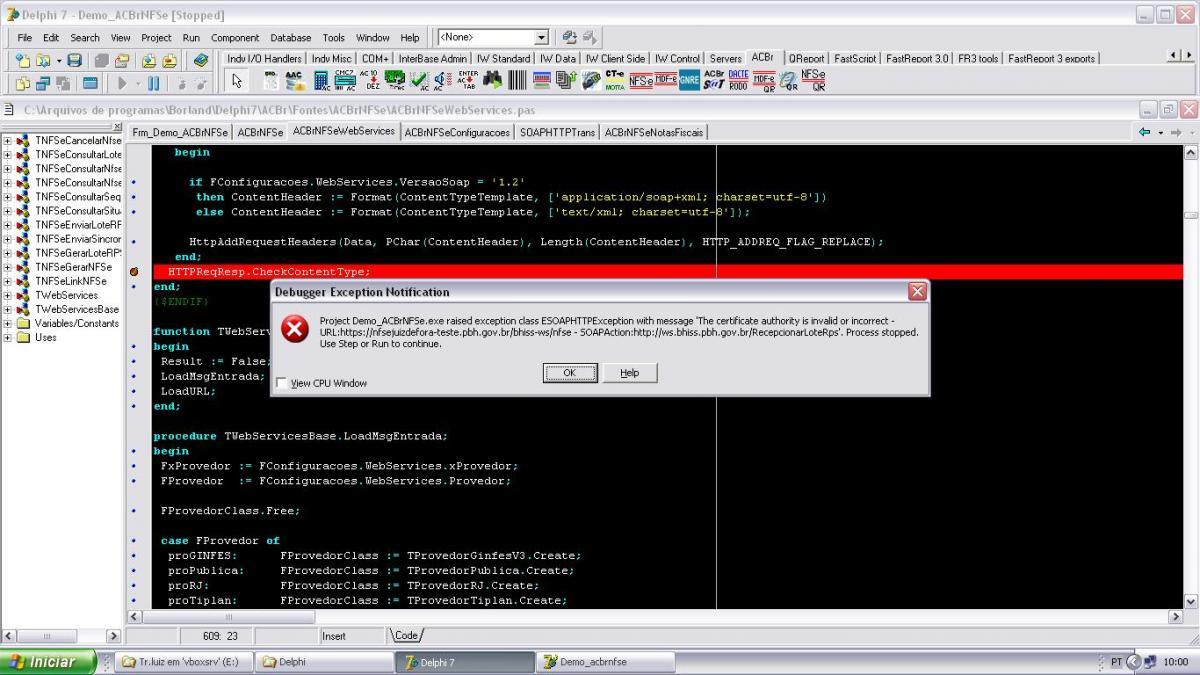The image size is (1200, 675).
Task: Select the AC 10 DEZ component icon
Action: point(372,81)
